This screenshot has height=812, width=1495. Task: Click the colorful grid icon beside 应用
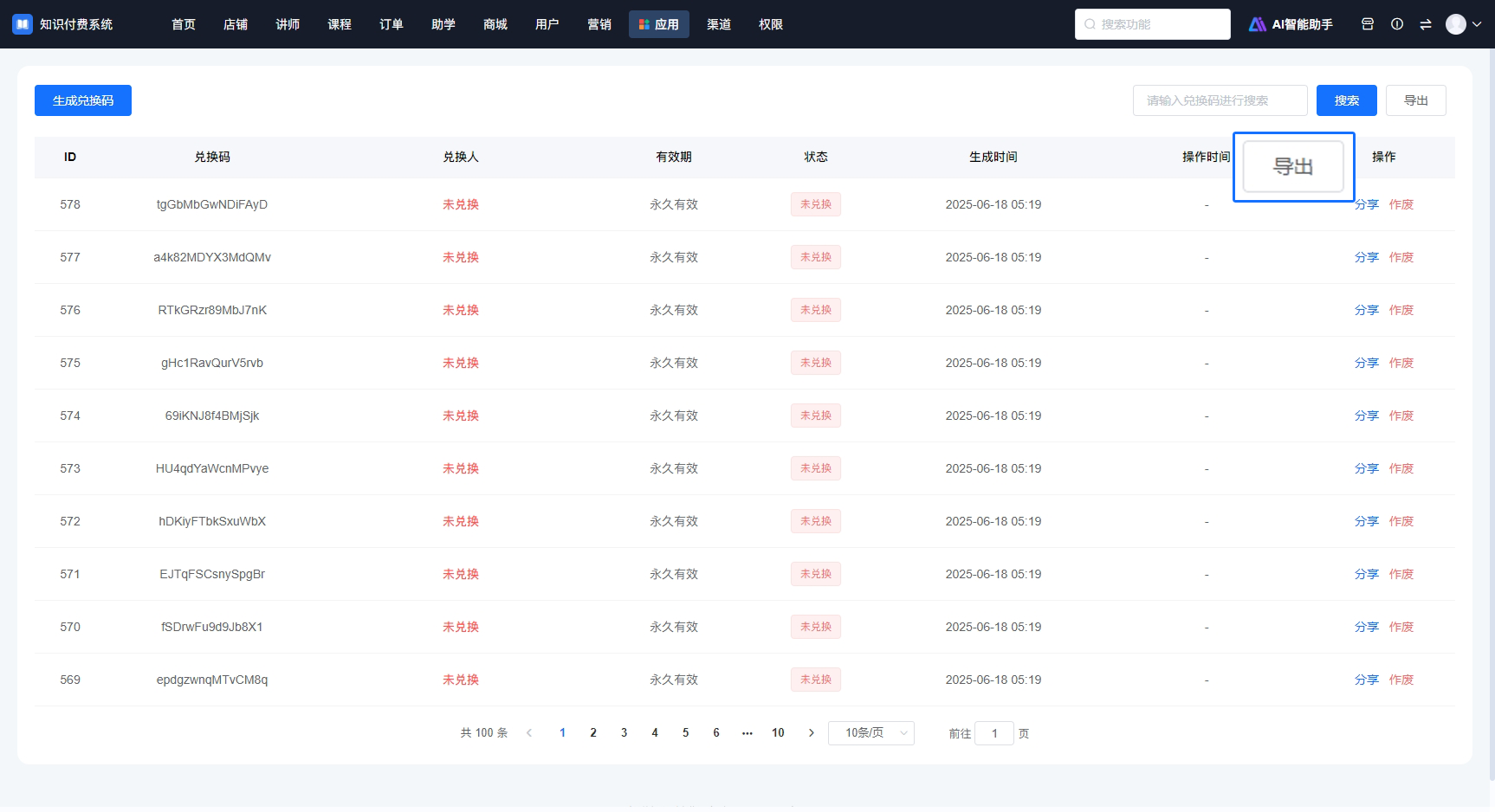pyautogui.click(x=644, y=24)
